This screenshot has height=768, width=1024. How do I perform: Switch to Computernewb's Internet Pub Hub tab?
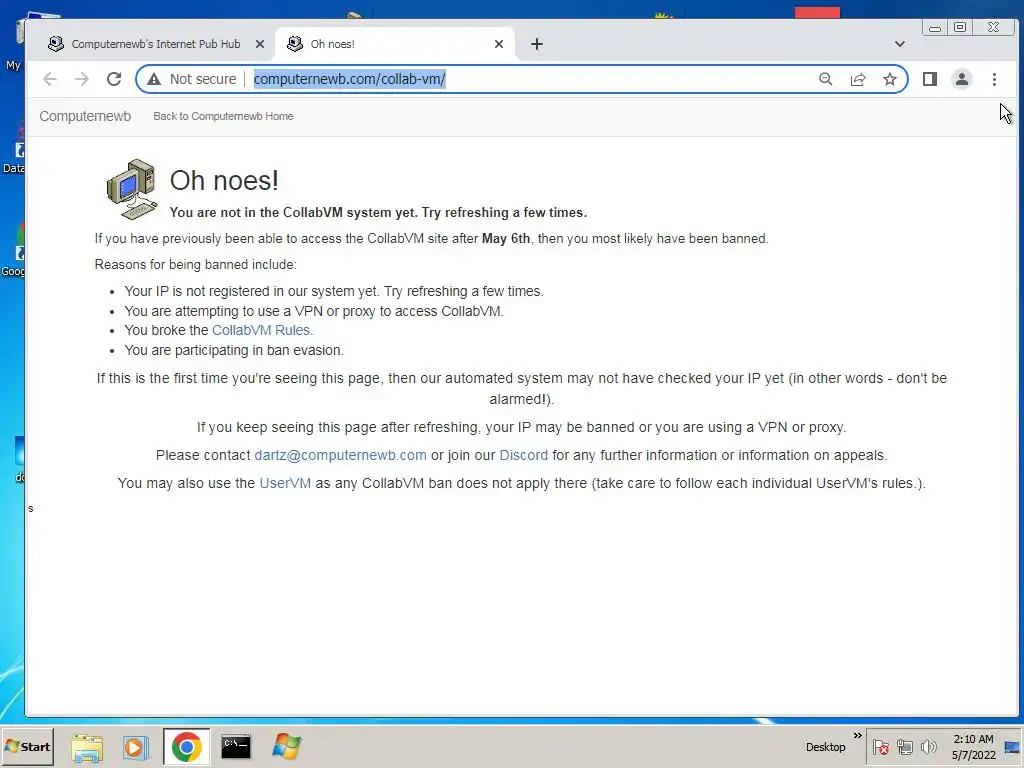point(155,44)
